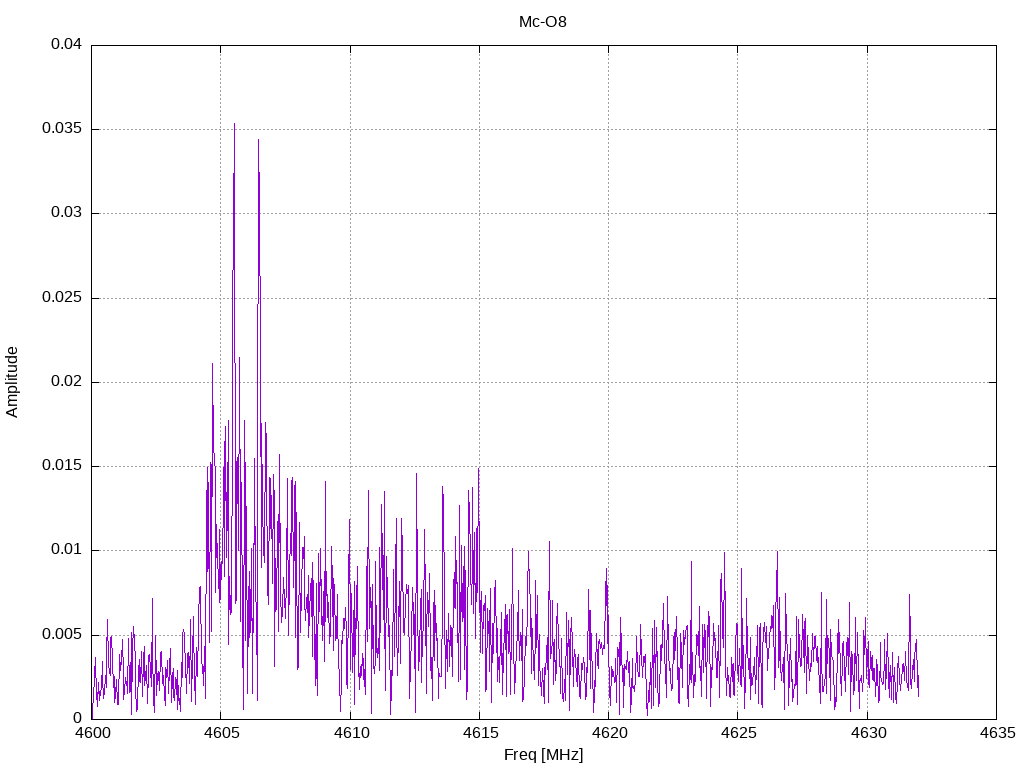Viewport: 1024px width, 768px height.
Task: Pick the 4615 x-axis tick label
Action: tap(479, 733)
